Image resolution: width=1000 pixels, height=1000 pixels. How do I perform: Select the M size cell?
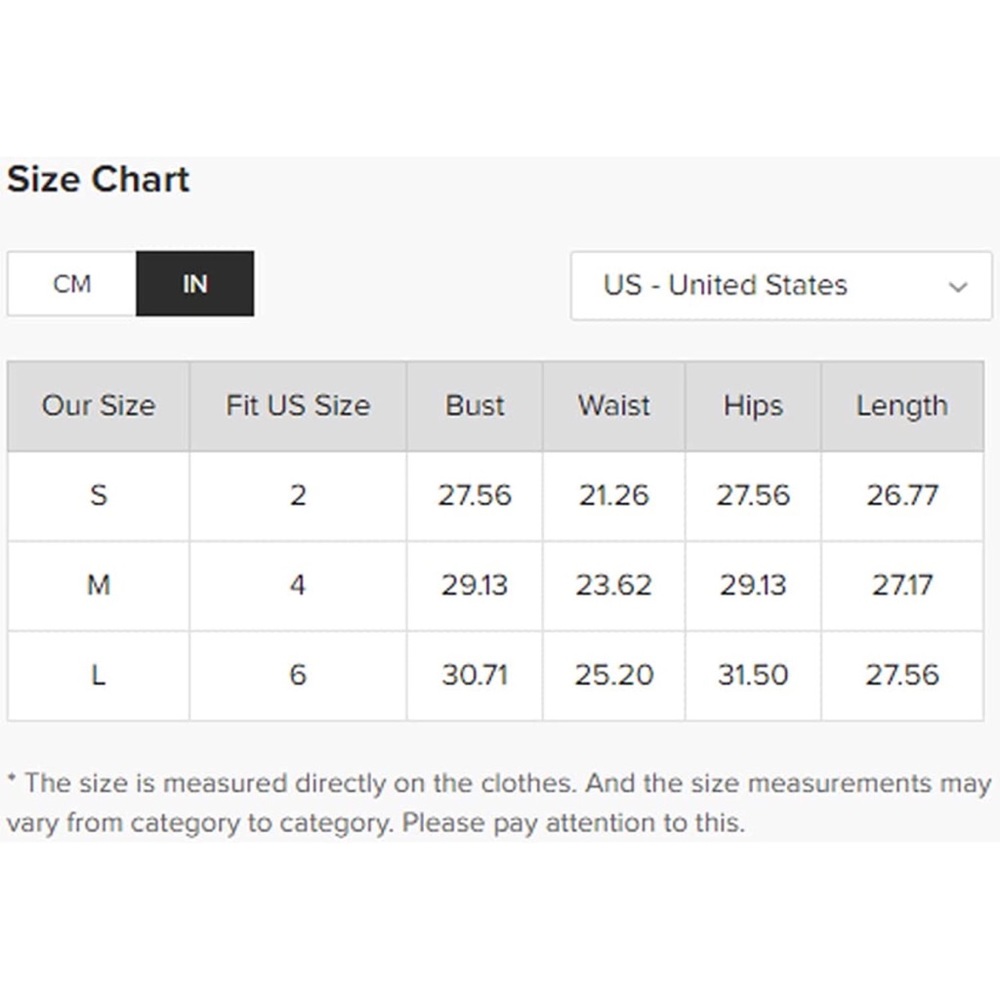pyautogui.click(x=98, y=585)
